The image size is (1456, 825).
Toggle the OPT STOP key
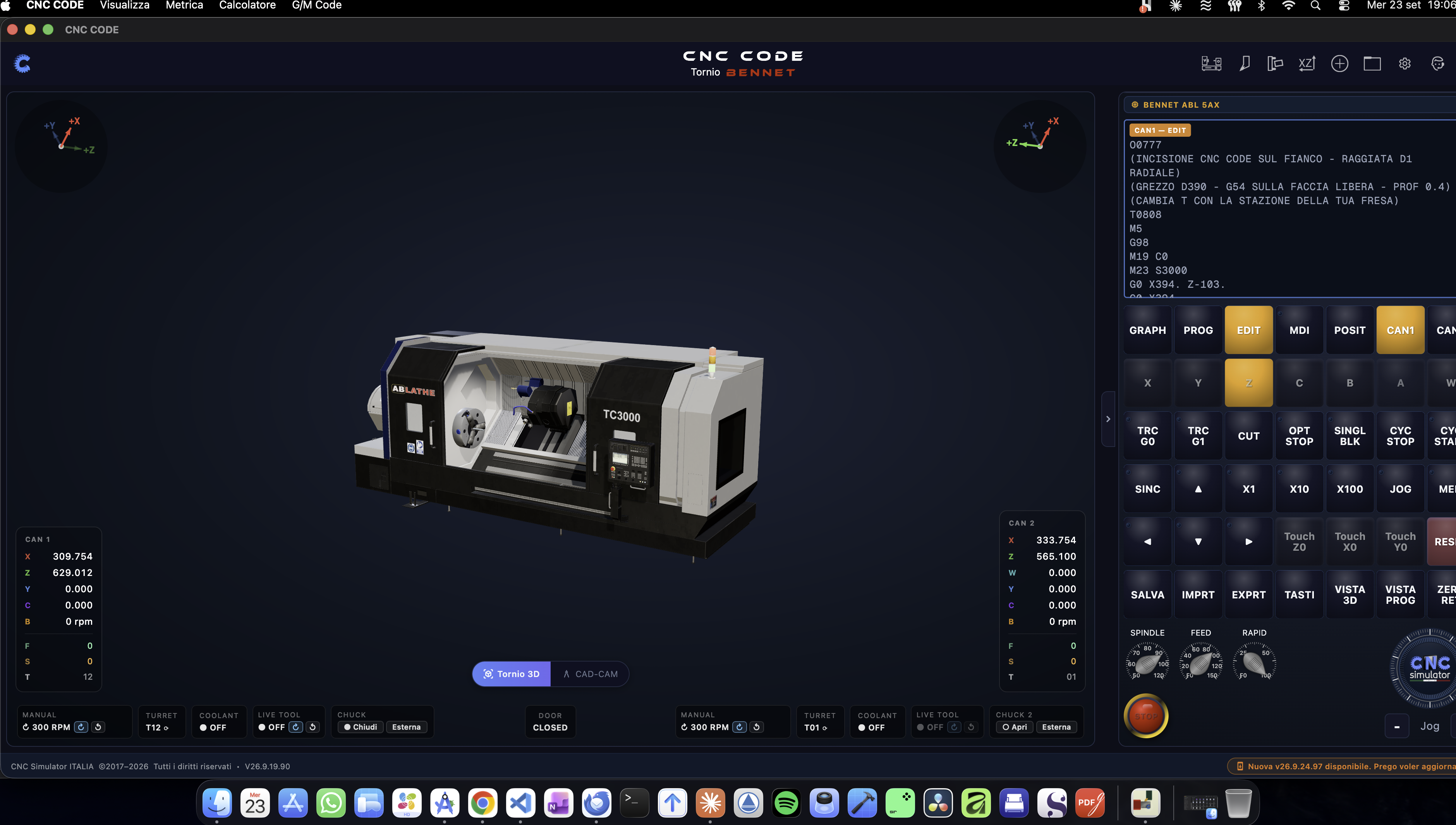pyautogui.click(x=1299, y=436)
